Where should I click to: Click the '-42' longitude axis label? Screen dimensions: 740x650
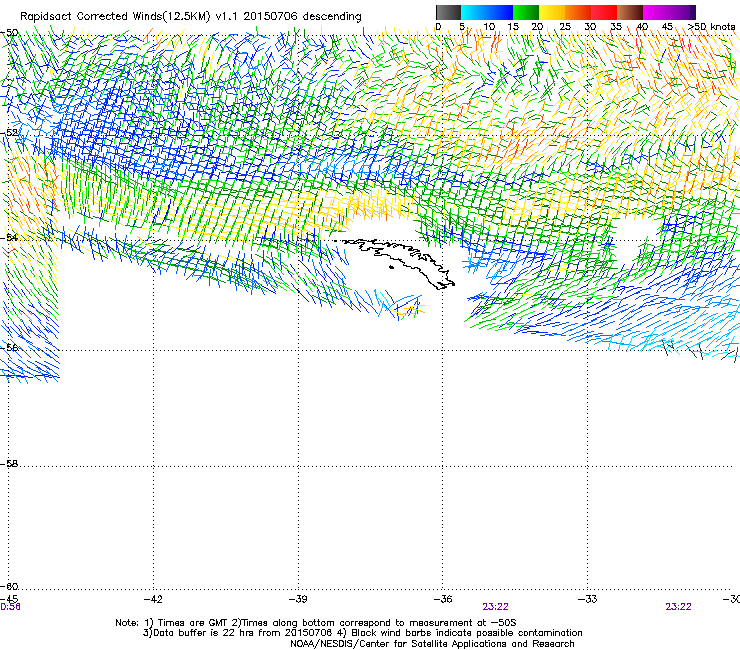coord(153,599)
